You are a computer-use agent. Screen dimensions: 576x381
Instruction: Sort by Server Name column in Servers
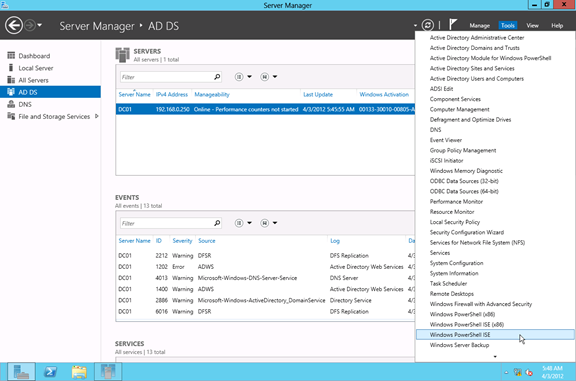pos(134,94)
